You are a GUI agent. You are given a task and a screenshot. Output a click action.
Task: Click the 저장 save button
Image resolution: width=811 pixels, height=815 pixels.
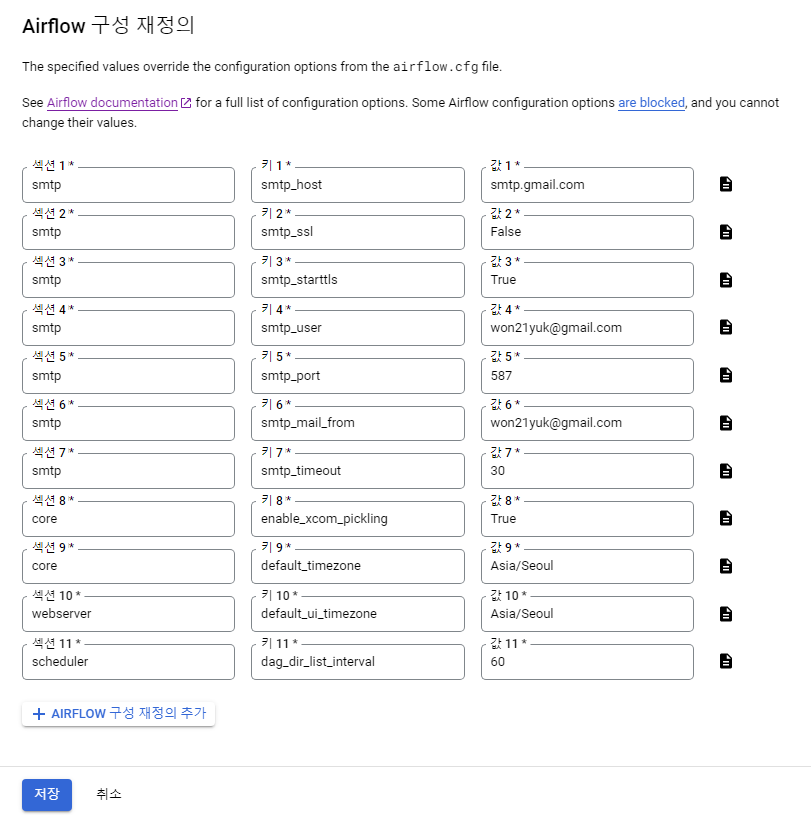(x=46, y=794)
